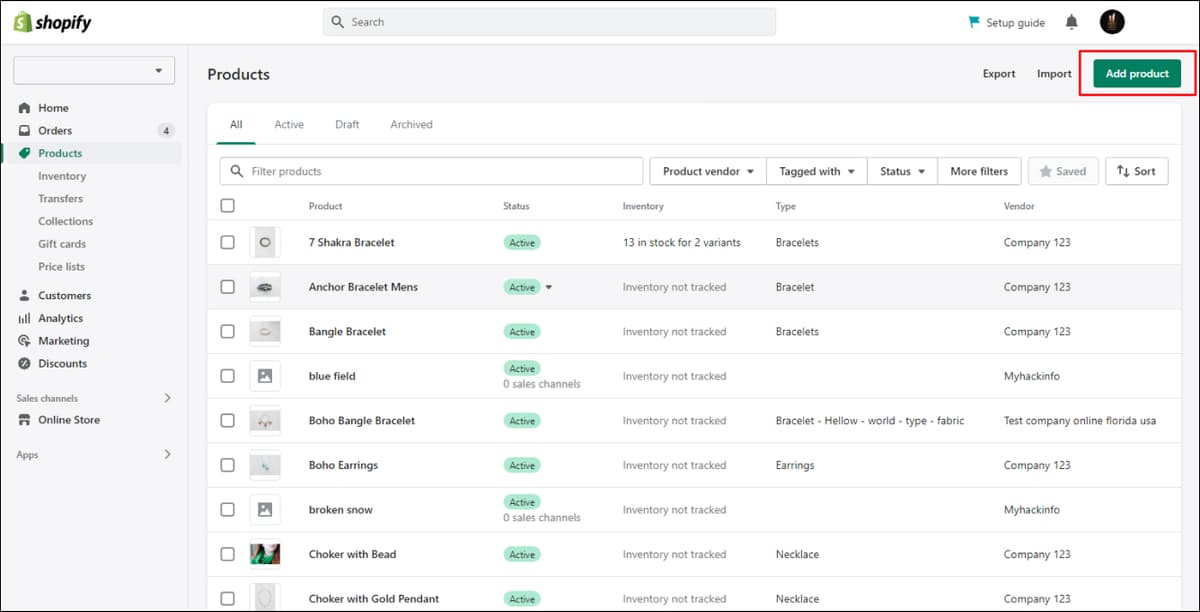Open notifications bell

tap(1072, 22)
